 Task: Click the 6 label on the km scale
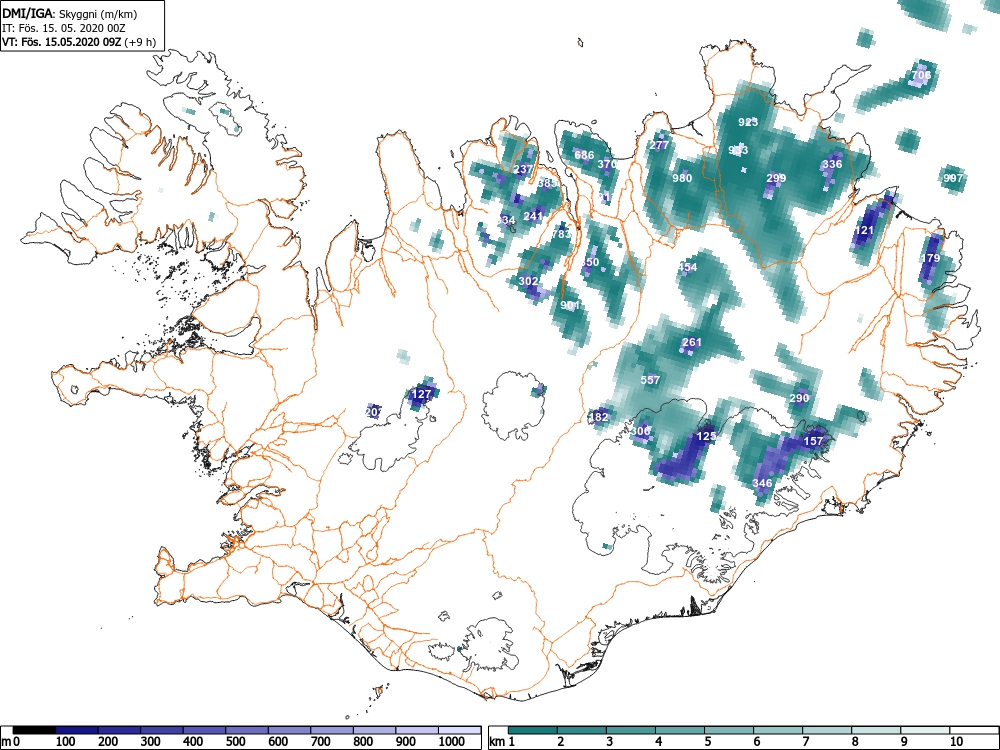tap(756, 742)
